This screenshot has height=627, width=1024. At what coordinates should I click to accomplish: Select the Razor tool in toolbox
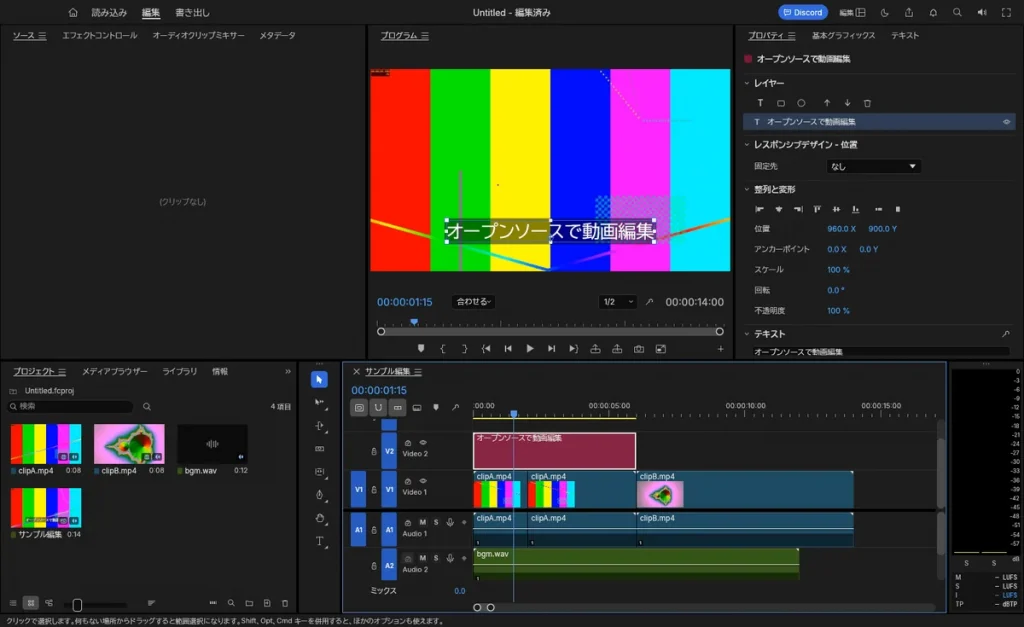click(x=319, y=449)
